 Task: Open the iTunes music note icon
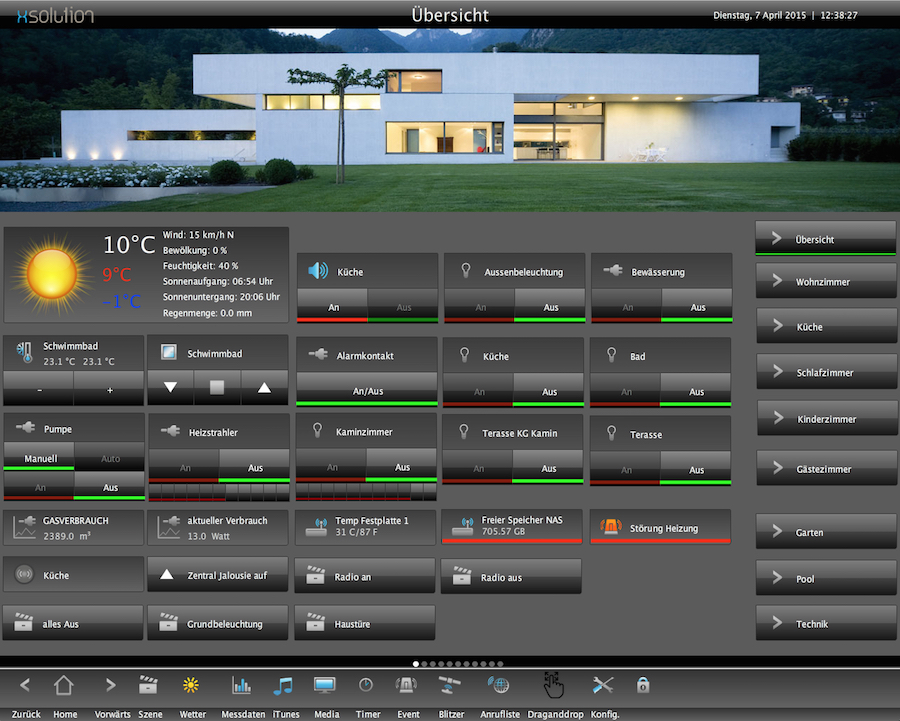pos(284,686)
